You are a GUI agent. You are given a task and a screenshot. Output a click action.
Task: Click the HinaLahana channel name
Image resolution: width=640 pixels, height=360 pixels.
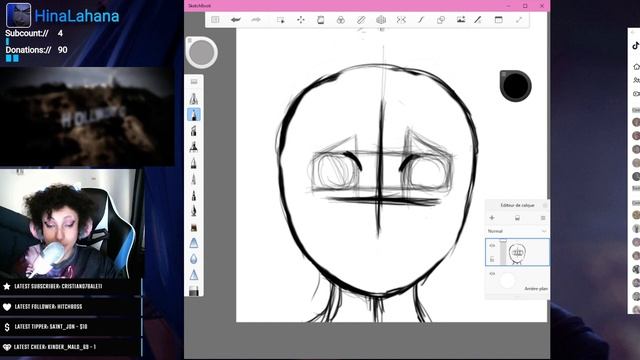coord(77,16)
